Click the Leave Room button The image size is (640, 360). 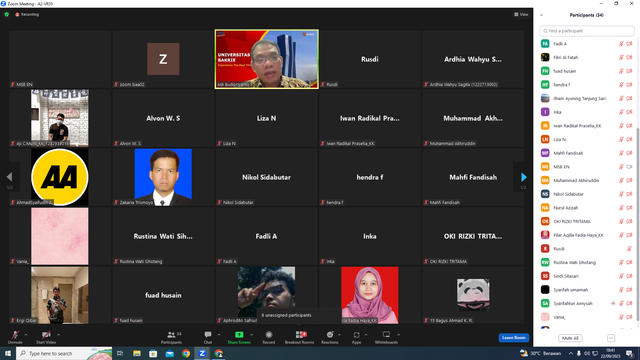[x=513, y=338]
